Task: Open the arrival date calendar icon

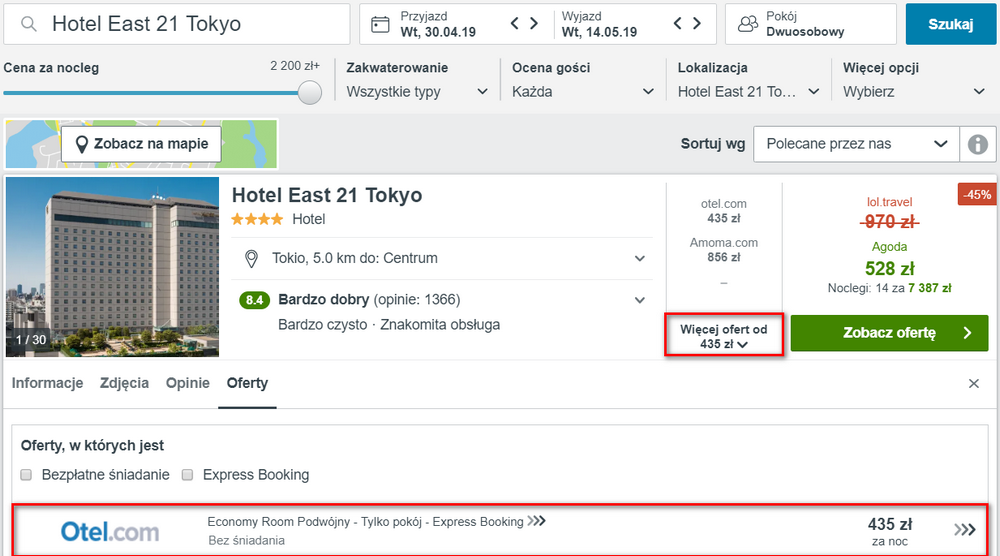Action: pos(380,24)
